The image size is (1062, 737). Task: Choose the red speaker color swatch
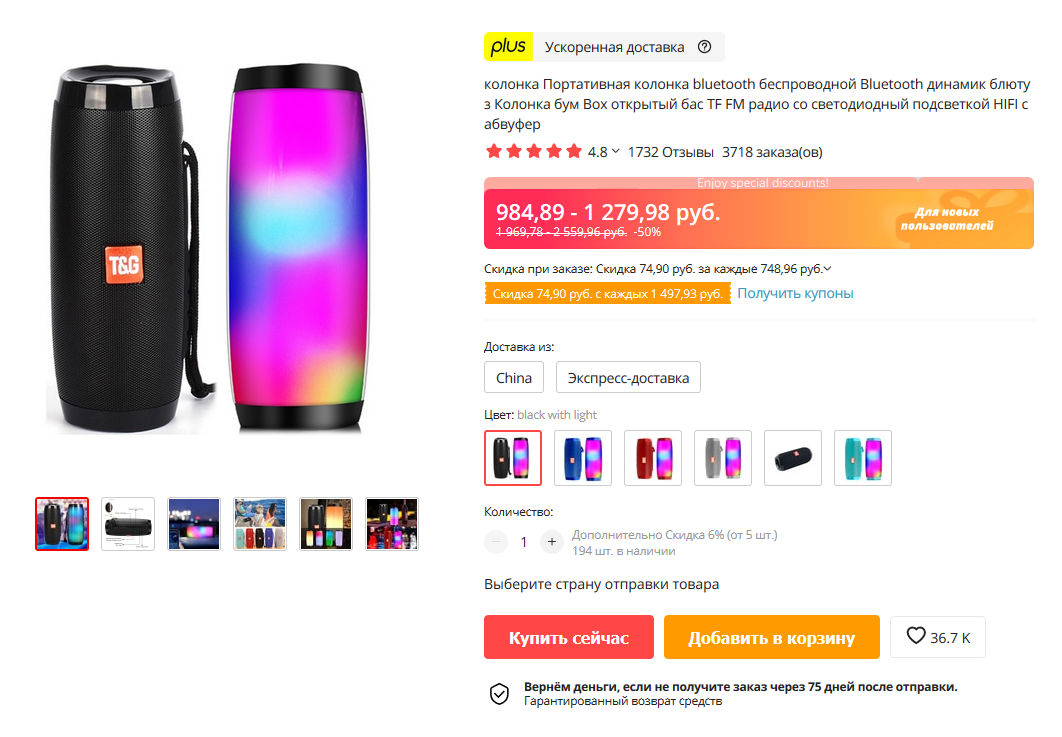coord(653,458)
